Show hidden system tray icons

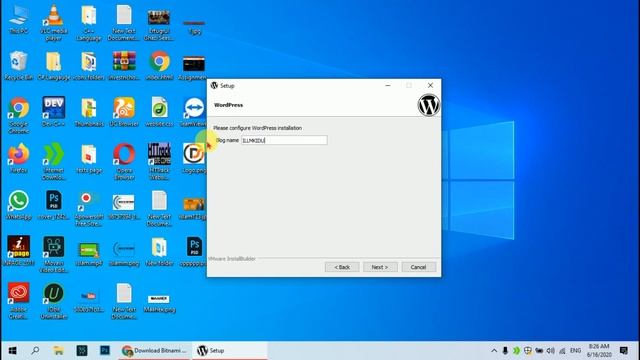click(x=494, y=351)
